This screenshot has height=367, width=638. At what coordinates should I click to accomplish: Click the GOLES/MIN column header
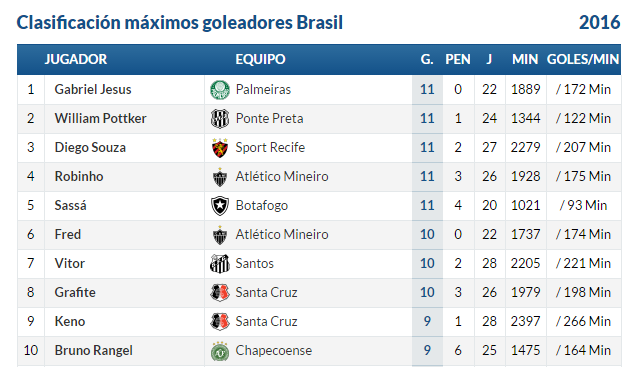tap(583, 59)
